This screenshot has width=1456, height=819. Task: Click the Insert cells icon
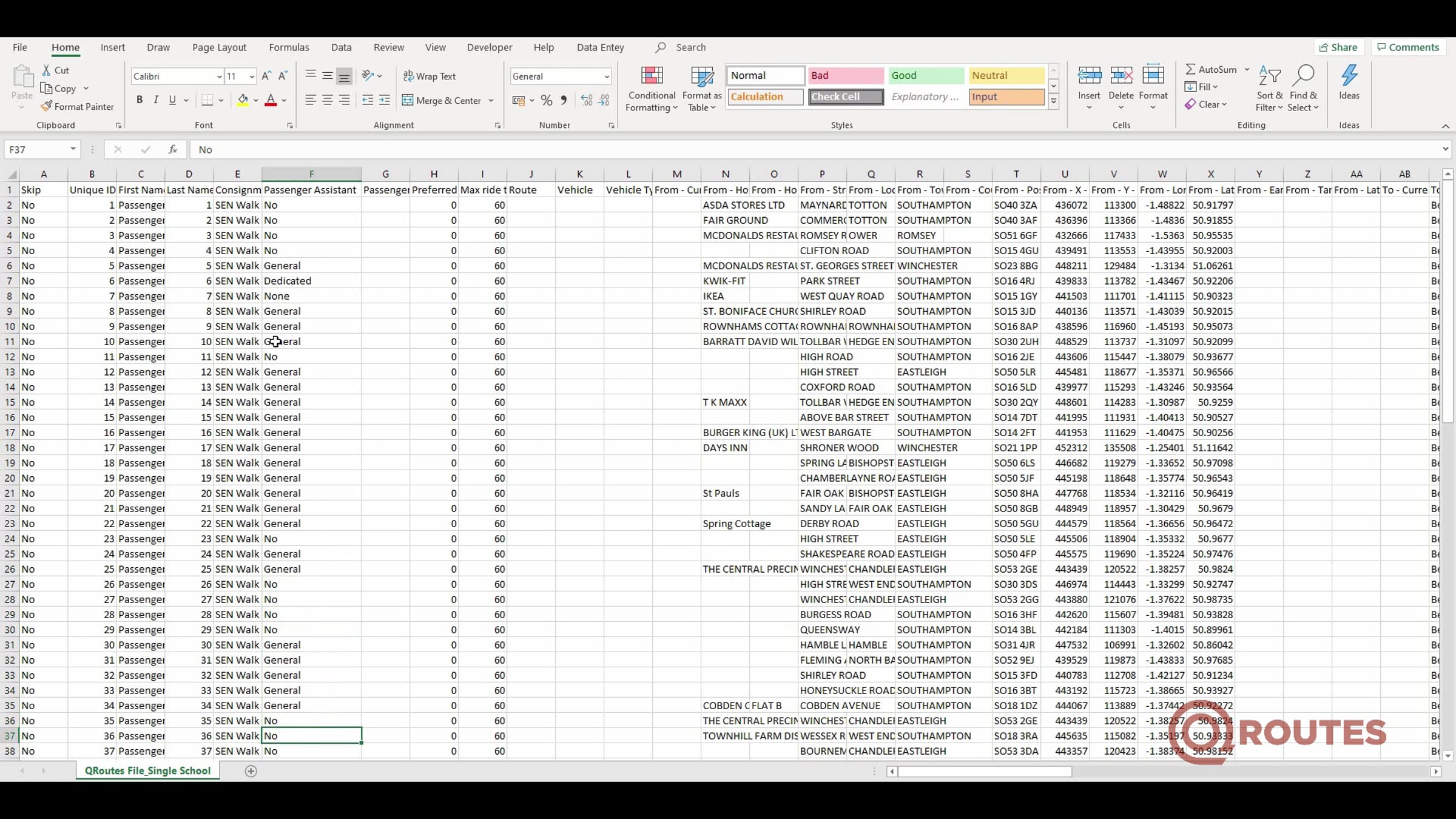click(1089, 76)
